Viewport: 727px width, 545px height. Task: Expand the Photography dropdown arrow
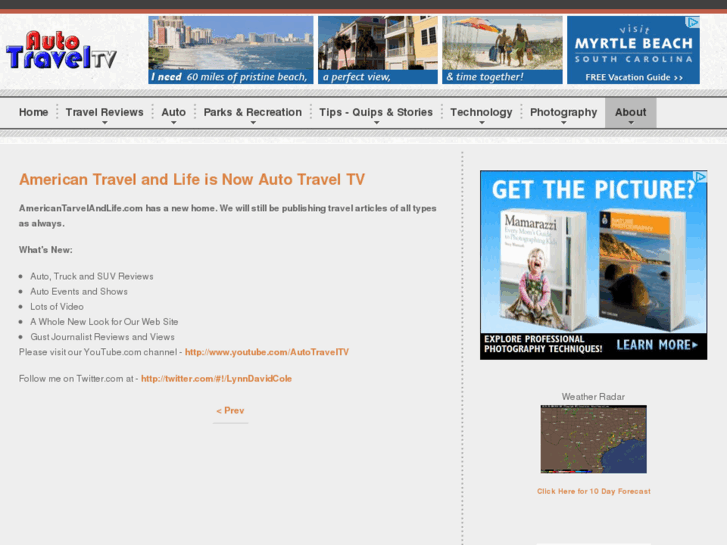564,123
